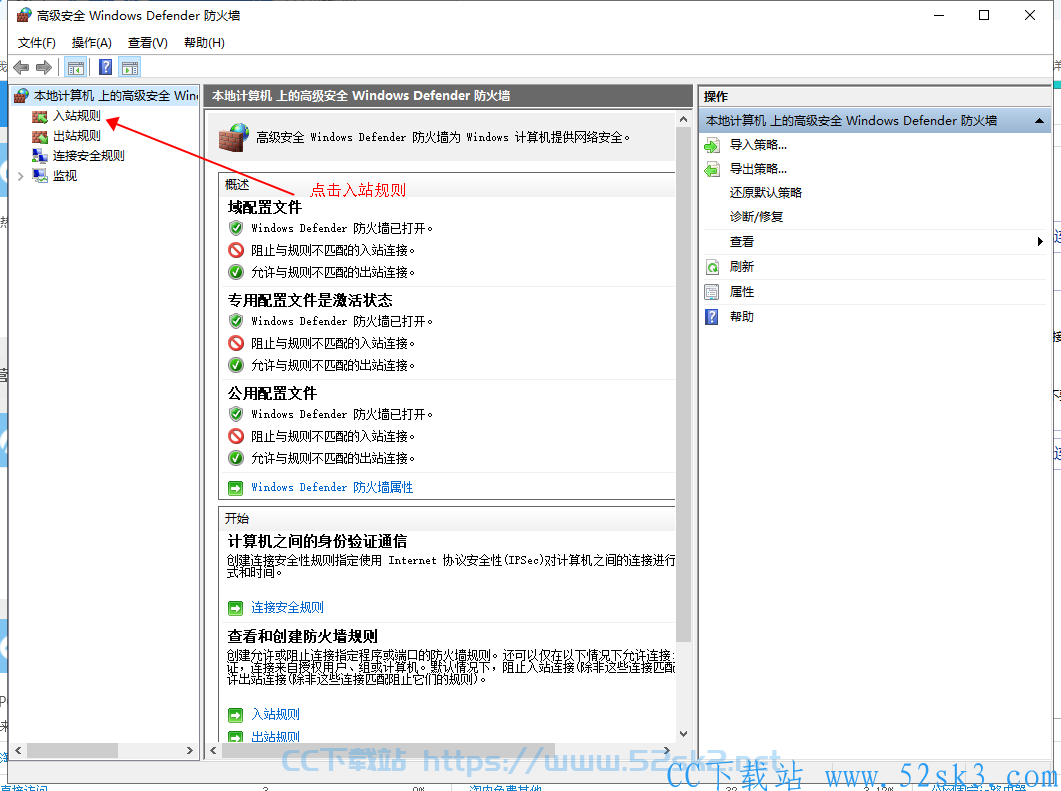Click the root firewall node icon in tree

click(22, 95)
